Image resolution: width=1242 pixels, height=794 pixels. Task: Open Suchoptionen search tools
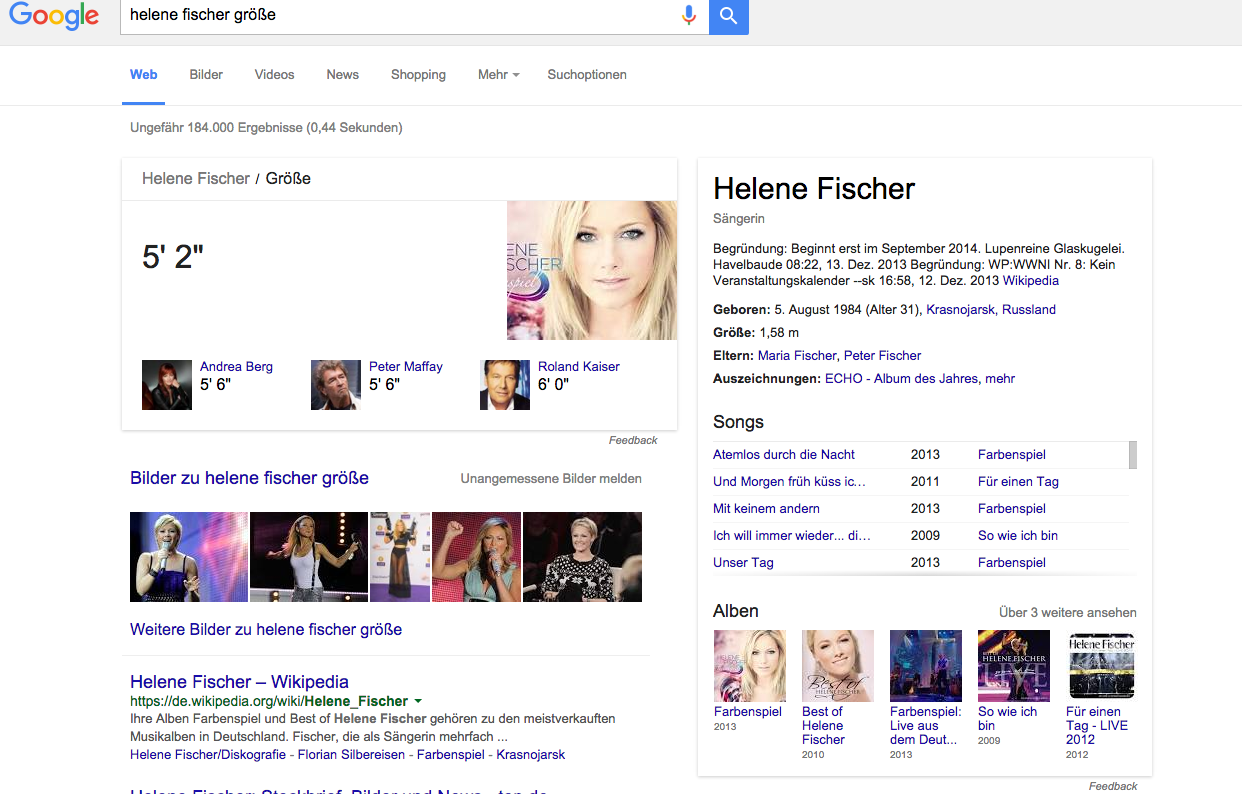[x=587, y=75]
